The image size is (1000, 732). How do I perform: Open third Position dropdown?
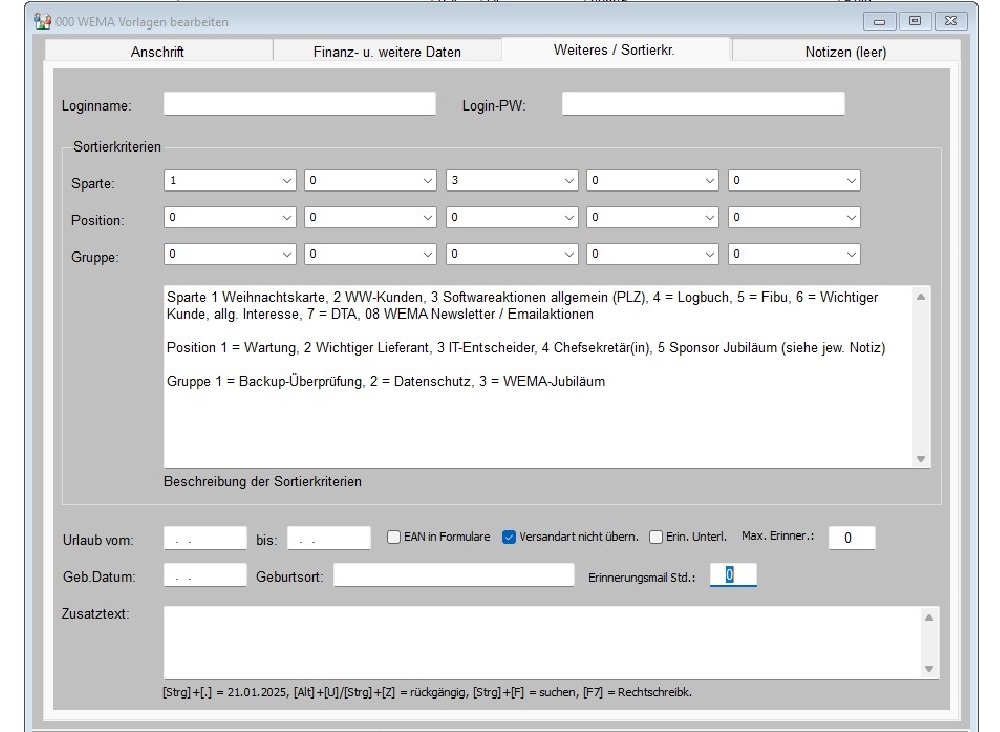pos(512,217)
